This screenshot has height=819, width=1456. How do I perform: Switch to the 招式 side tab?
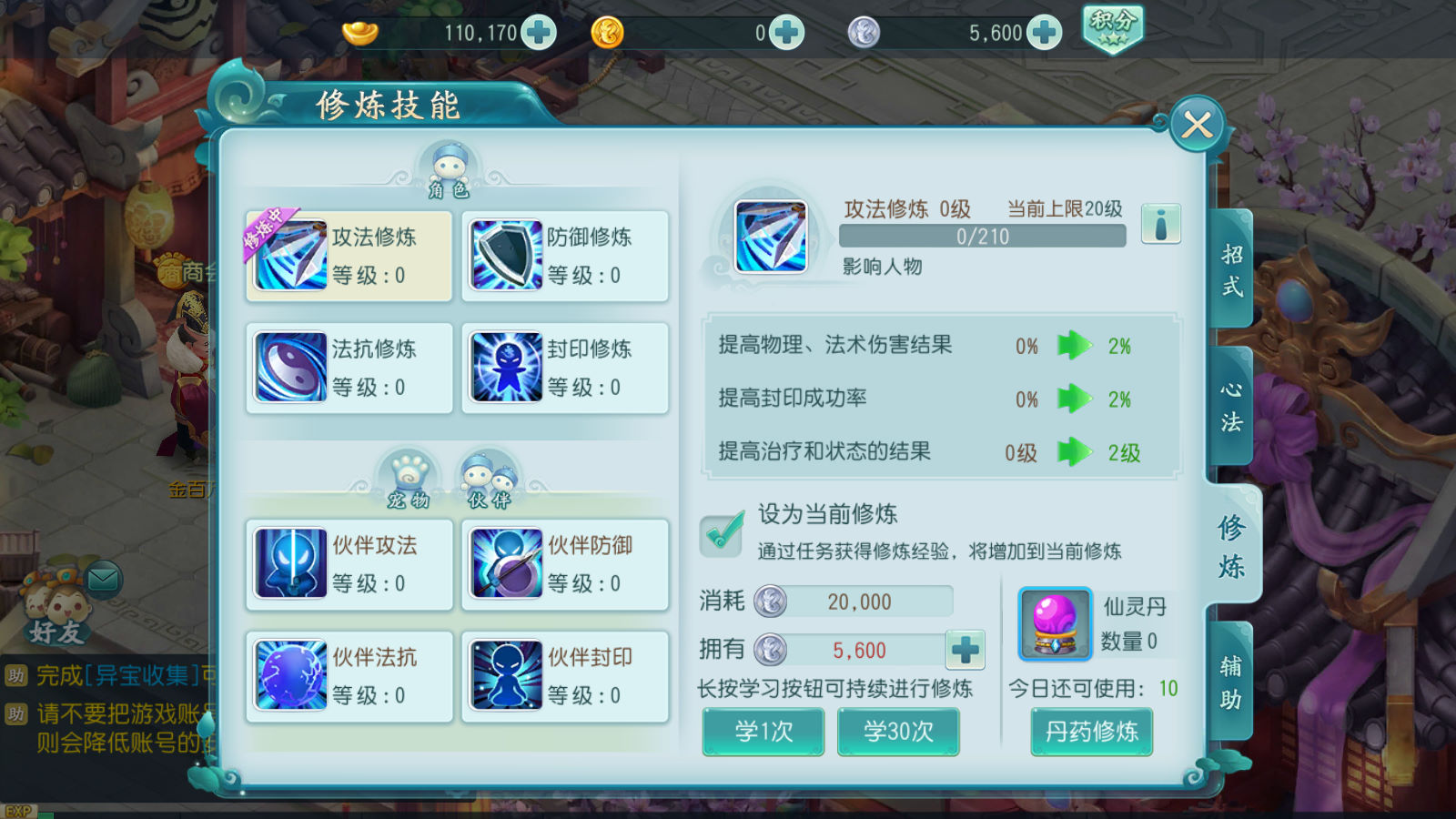(1231, 270)
